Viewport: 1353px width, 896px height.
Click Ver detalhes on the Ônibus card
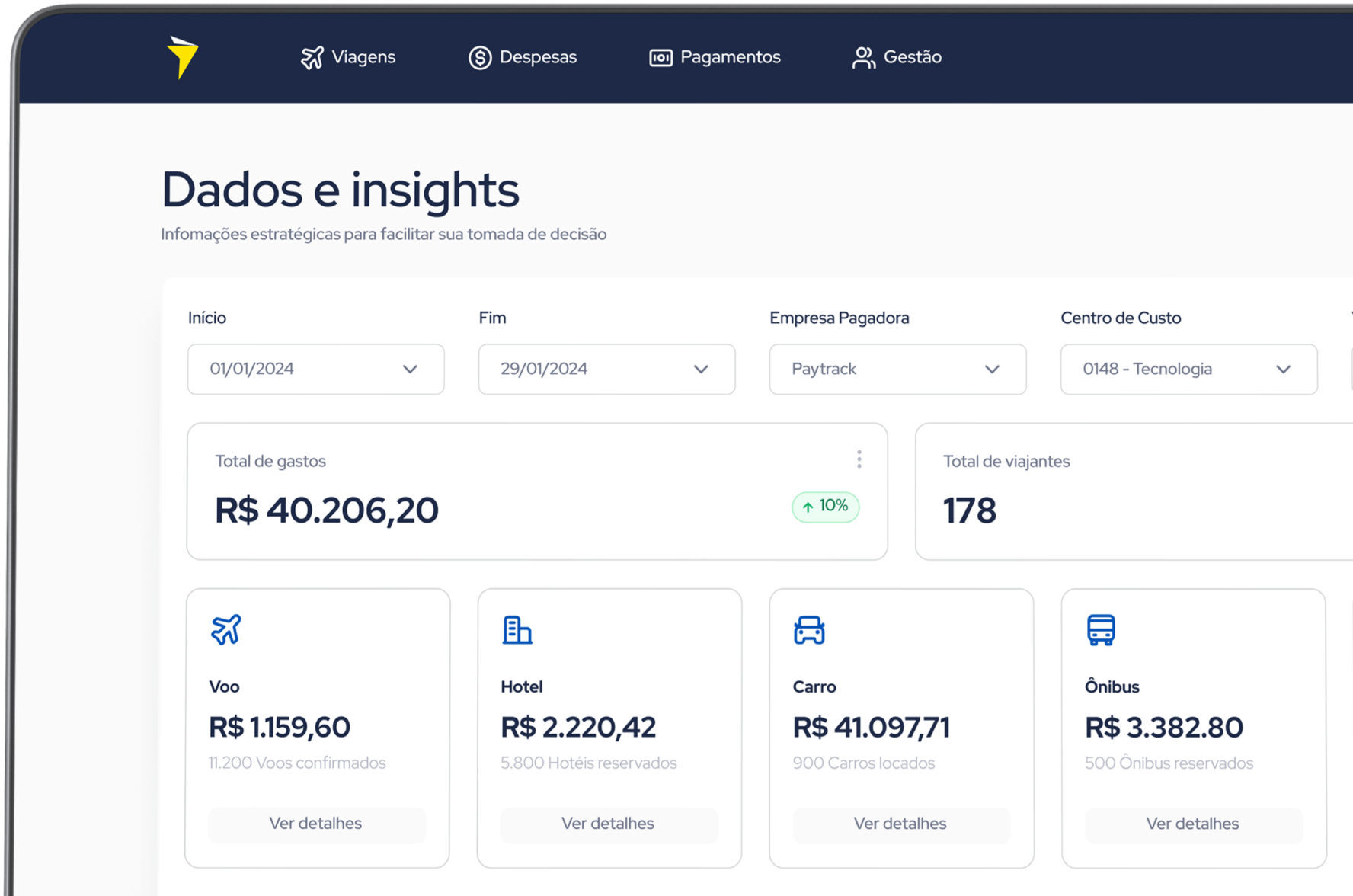tap(1193, 824)
